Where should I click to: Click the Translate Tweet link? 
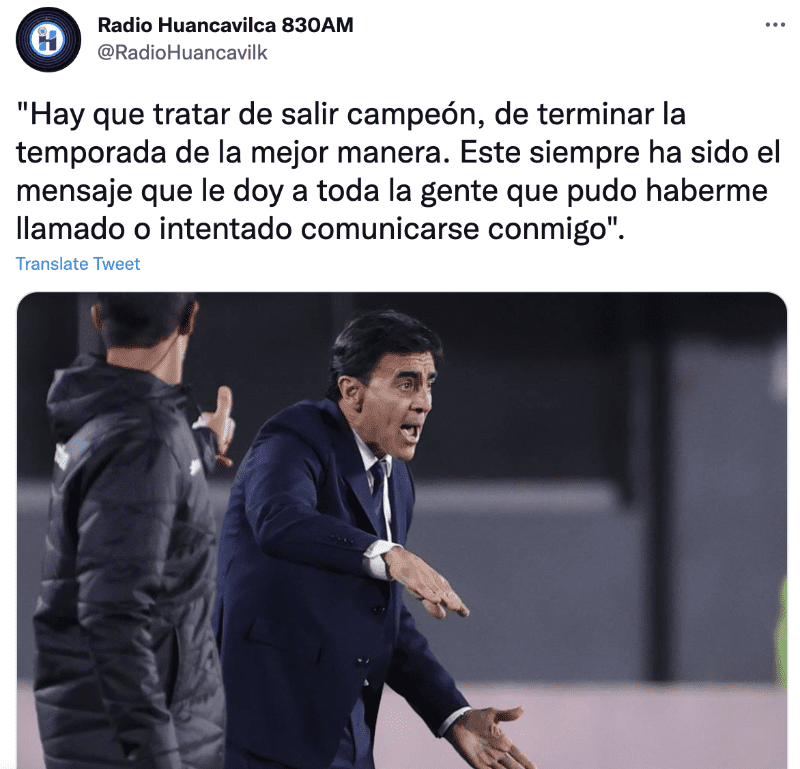pyautogui.click(x=78, y=264)
